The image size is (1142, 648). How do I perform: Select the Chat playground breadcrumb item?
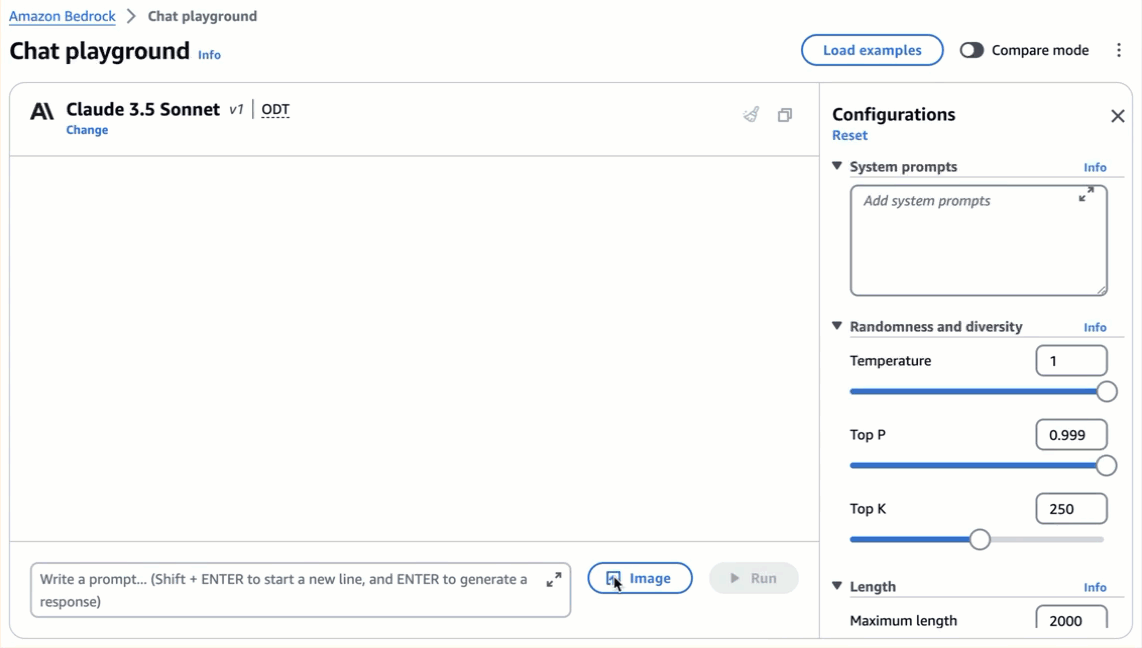(x=203, y=16)
